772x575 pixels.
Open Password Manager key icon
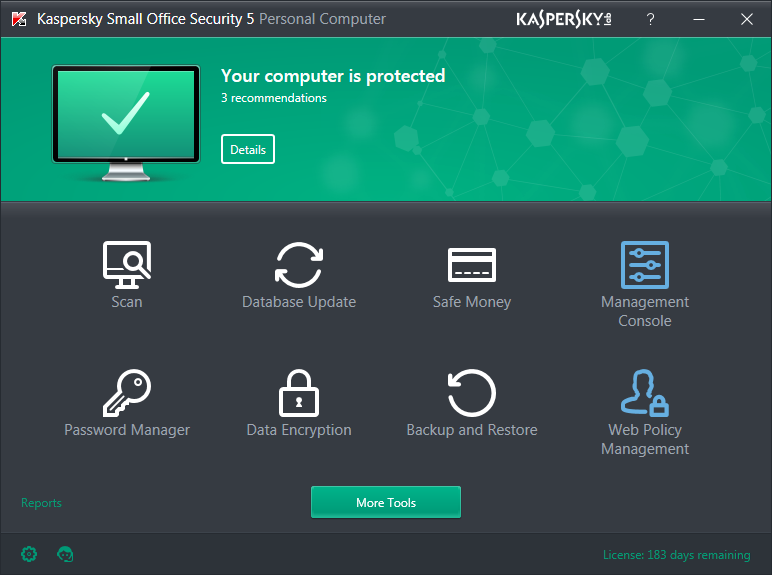[127, 393]
